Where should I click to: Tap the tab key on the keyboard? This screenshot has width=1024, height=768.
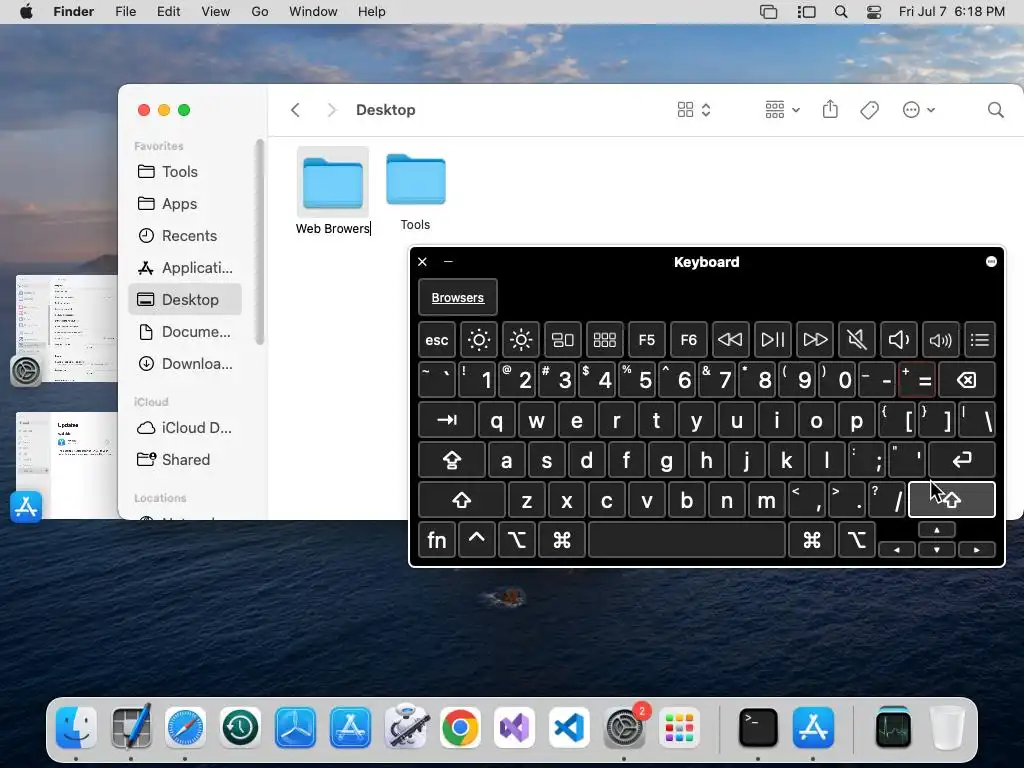[447, 420]
